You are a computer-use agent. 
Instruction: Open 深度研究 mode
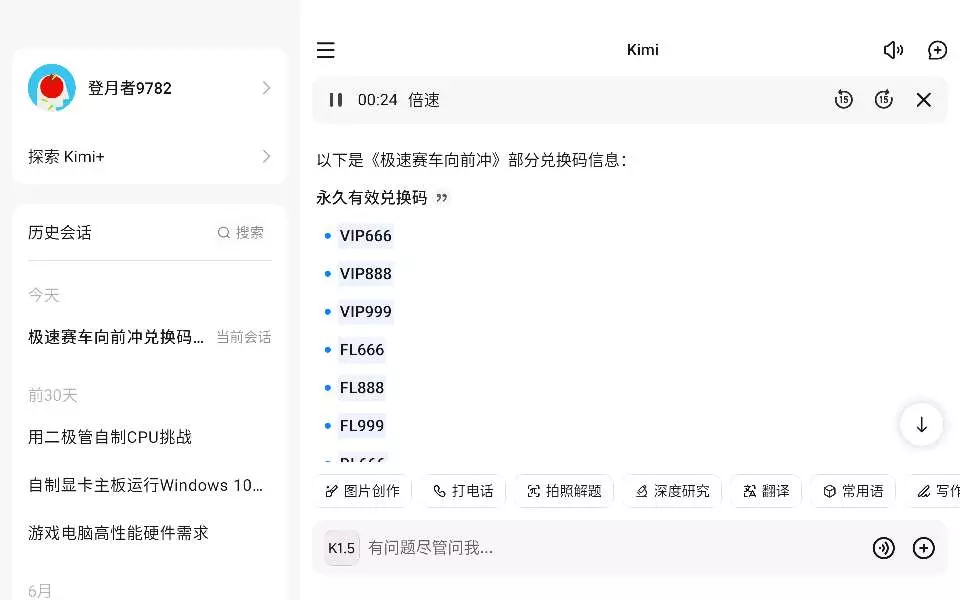[x=672, y=491]
